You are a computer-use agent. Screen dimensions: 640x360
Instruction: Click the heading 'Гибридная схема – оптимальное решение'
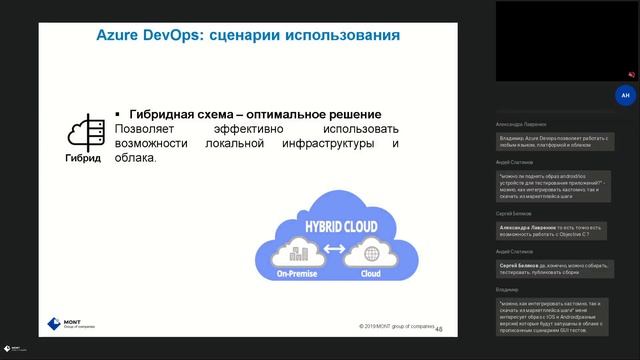coord(255,114)
